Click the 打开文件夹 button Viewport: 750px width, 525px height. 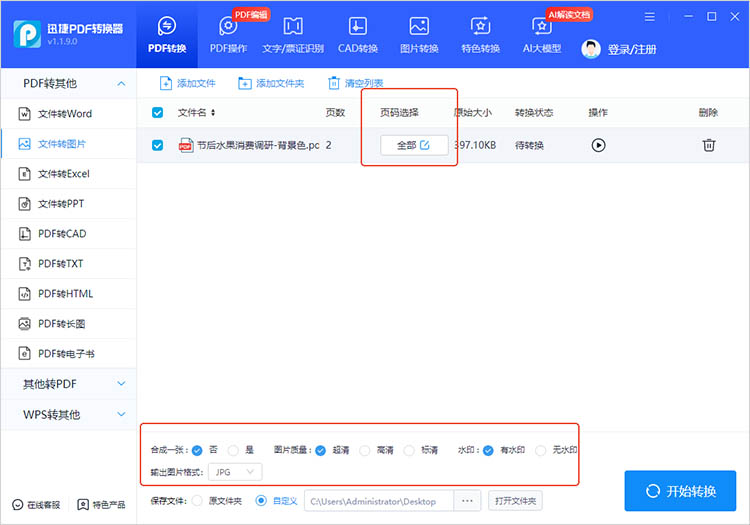tap(515, 501)
